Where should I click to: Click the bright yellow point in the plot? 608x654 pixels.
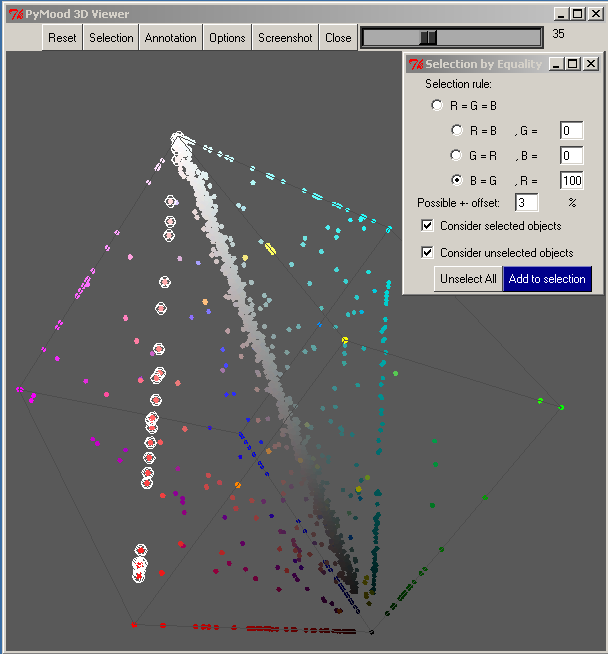click(345, 340)
